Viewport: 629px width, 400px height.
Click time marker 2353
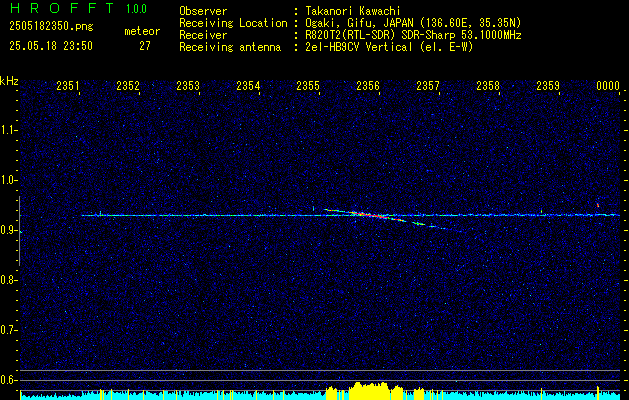(188, 85)
